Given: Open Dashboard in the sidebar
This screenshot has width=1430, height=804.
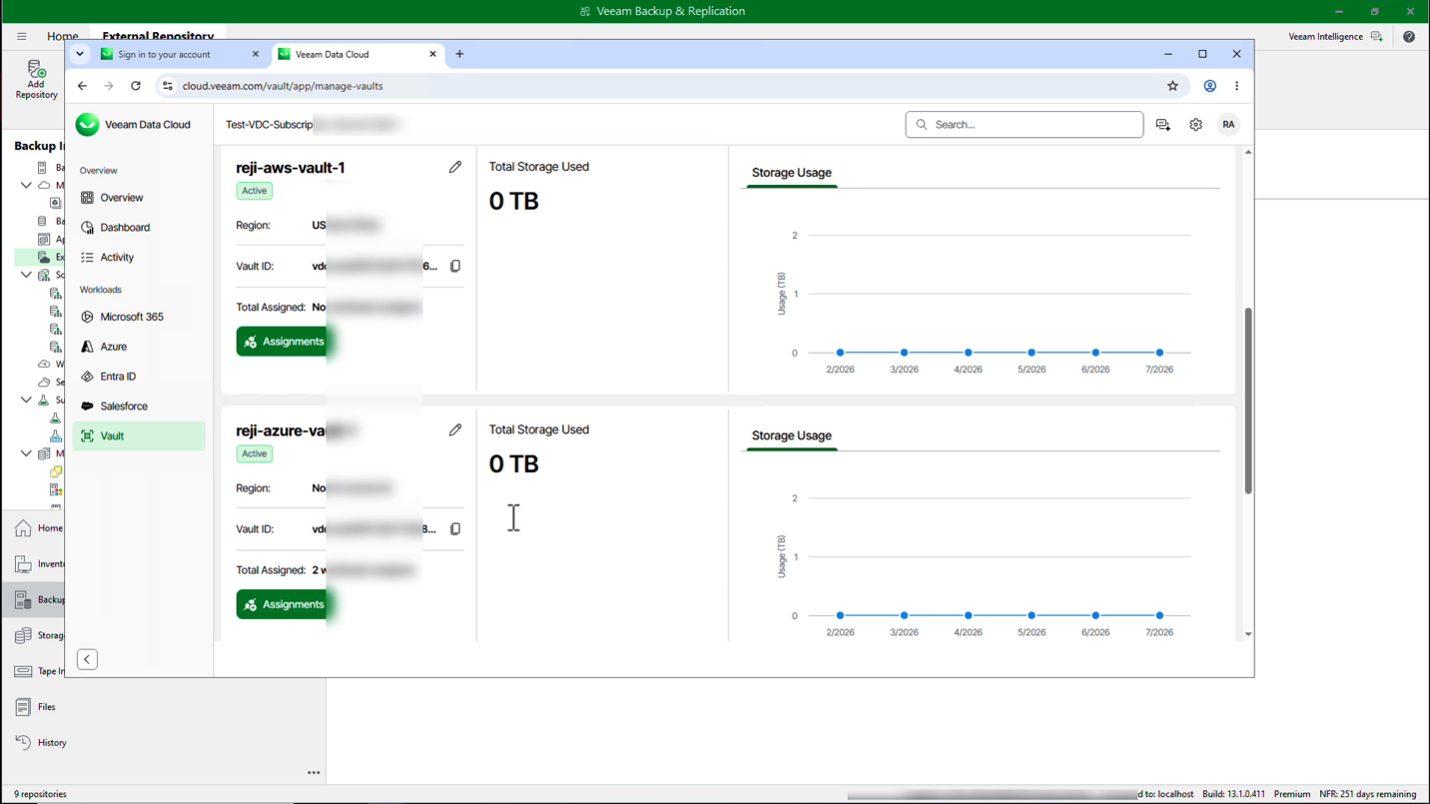Looking at the screenshot, I should [139, 228].
